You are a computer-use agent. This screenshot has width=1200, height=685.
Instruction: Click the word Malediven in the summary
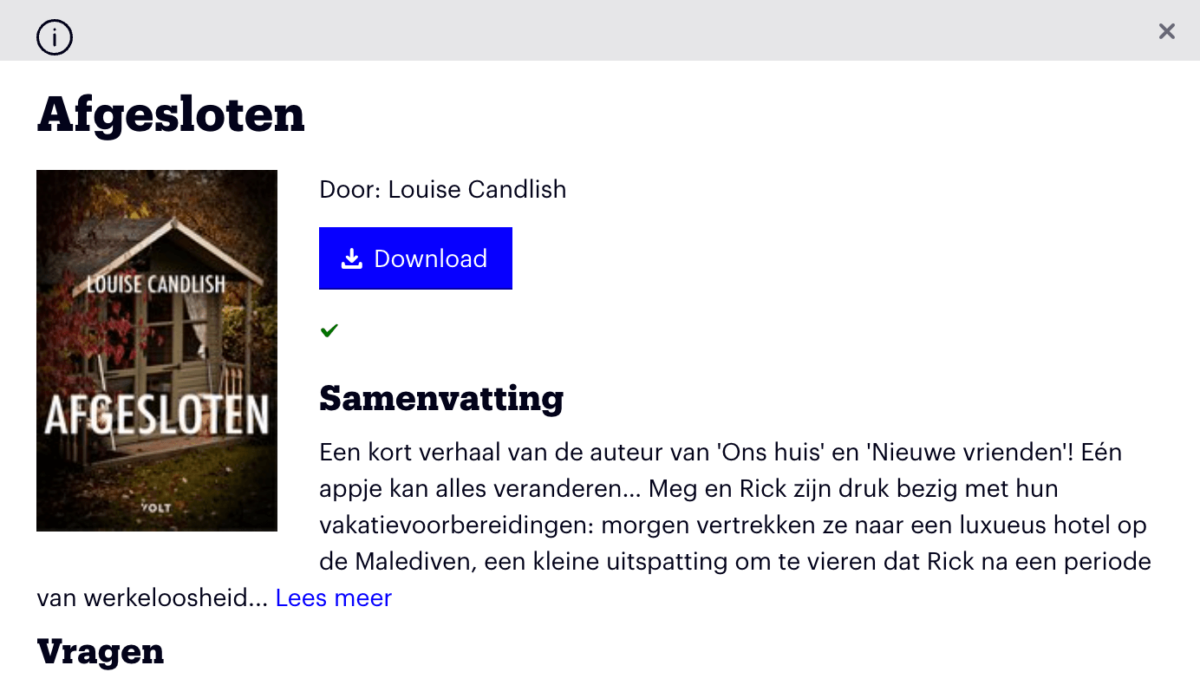pyautogui.click(x=413, y=562)
